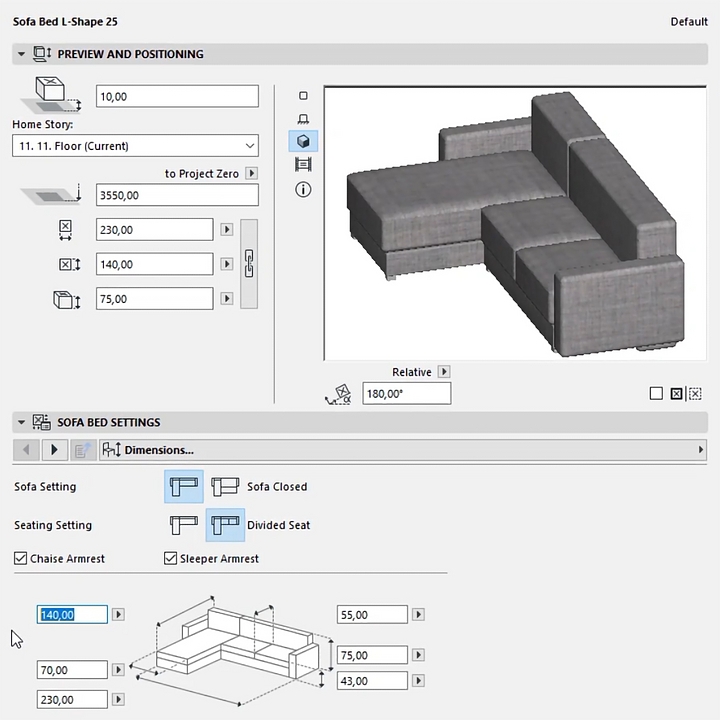Click the 70,00 dimension field

point(72,670)
